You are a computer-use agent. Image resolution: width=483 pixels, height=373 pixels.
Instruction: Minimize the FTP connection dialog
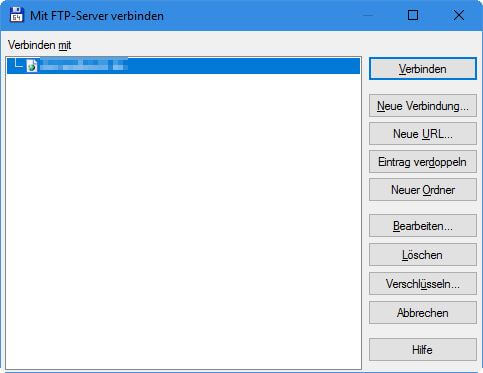pos(368,15)
